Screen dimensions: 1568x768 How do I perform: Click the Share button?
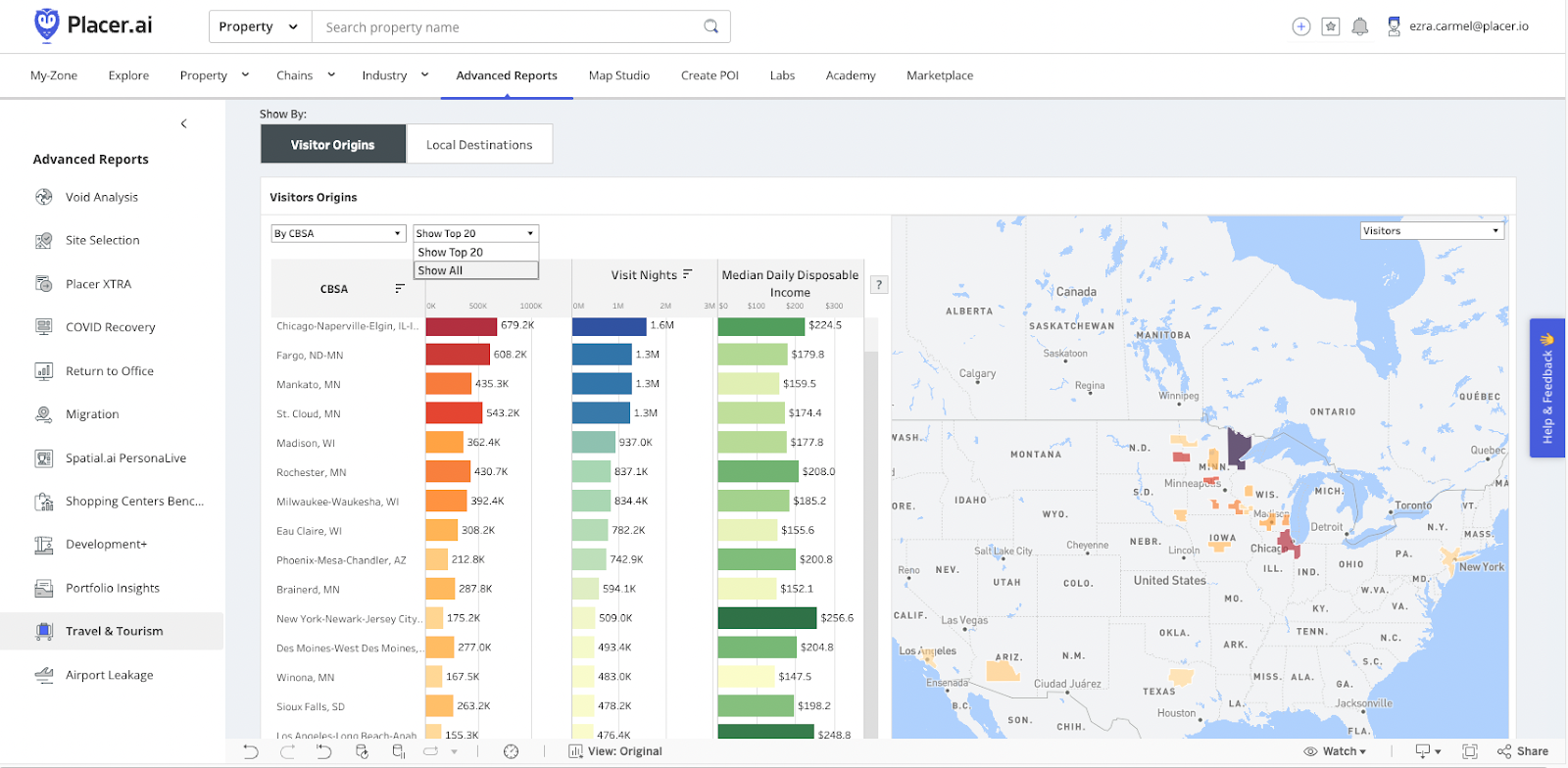[x=1523, y=751]
